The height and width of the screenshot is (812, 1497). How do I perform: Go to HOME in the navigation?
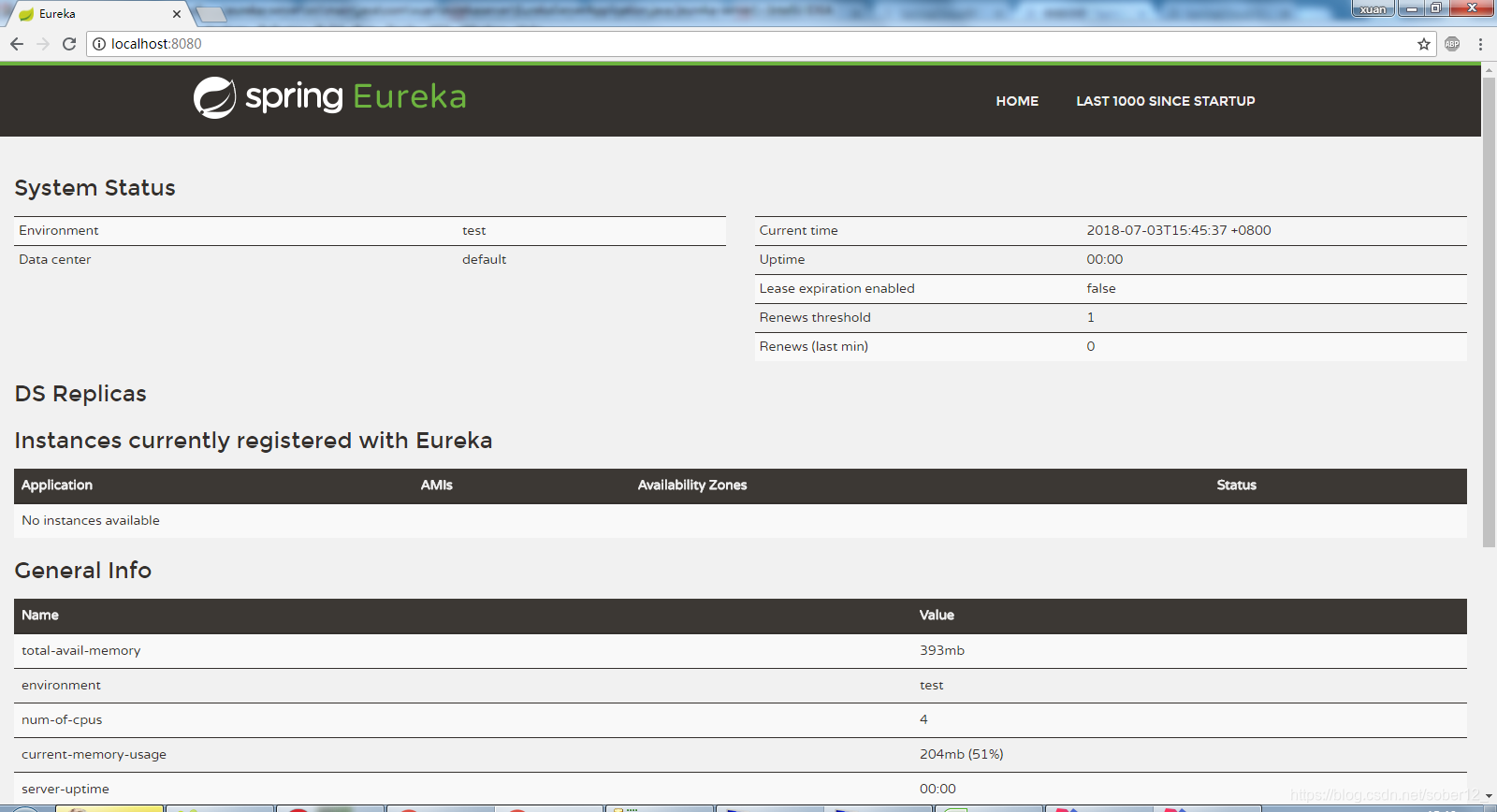[1017, 101]
